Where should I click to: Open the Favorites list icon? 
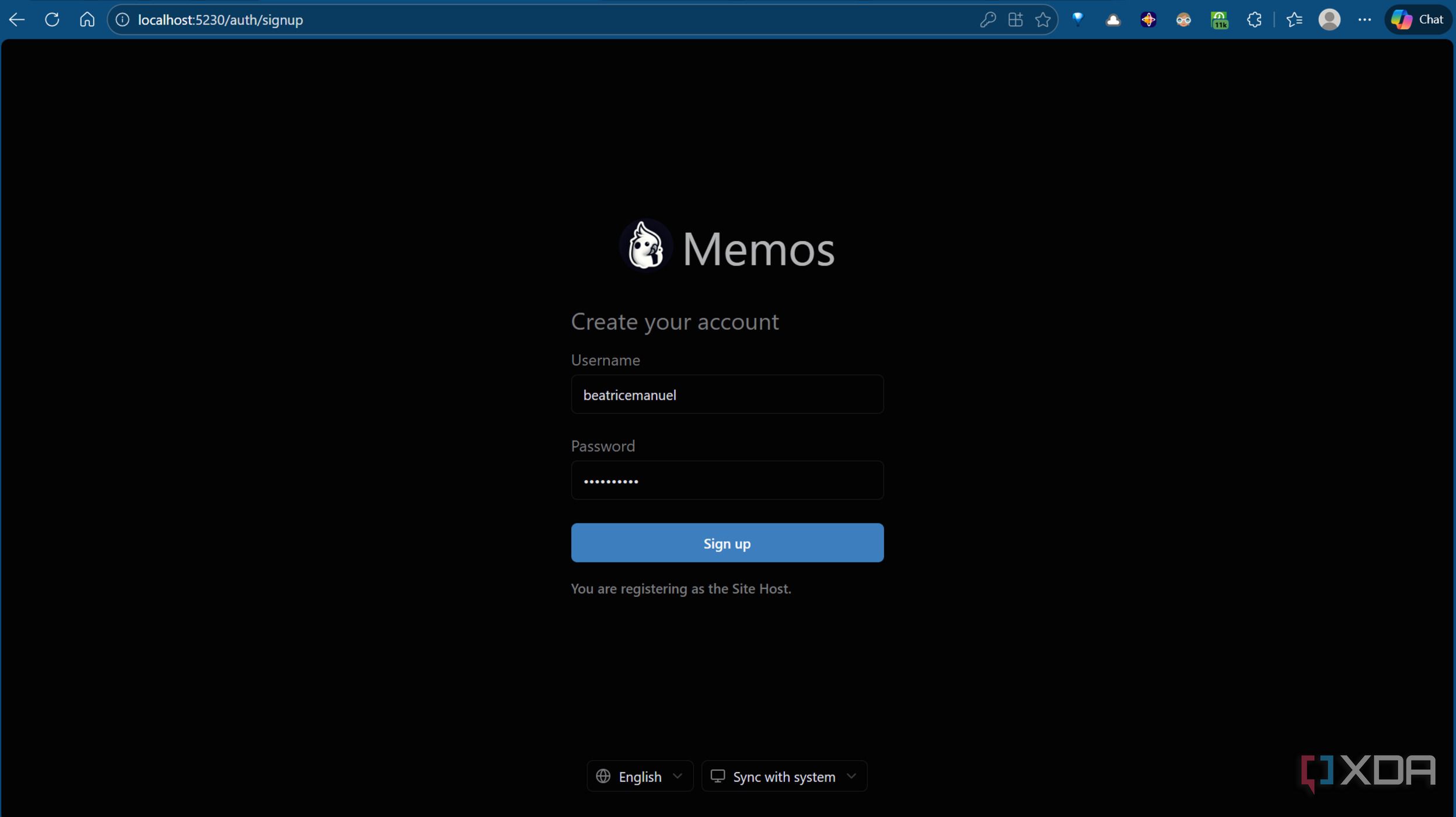pyautogui.click(x=1294, y=20)
